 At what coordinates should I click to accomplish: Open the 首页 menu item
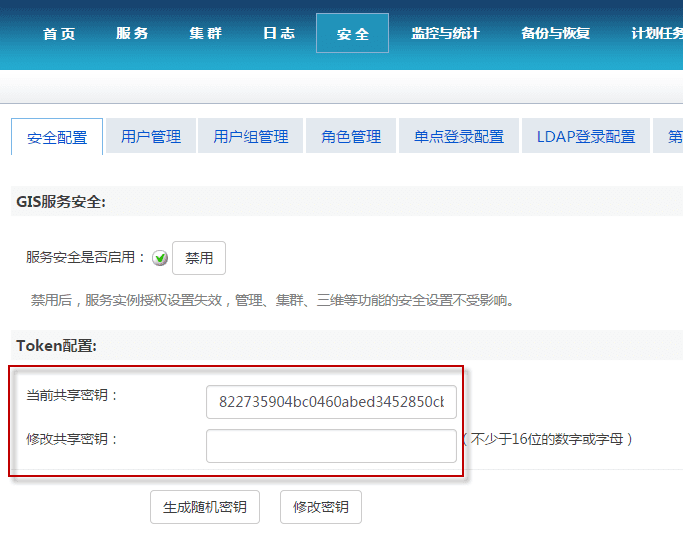pos(59,33)
